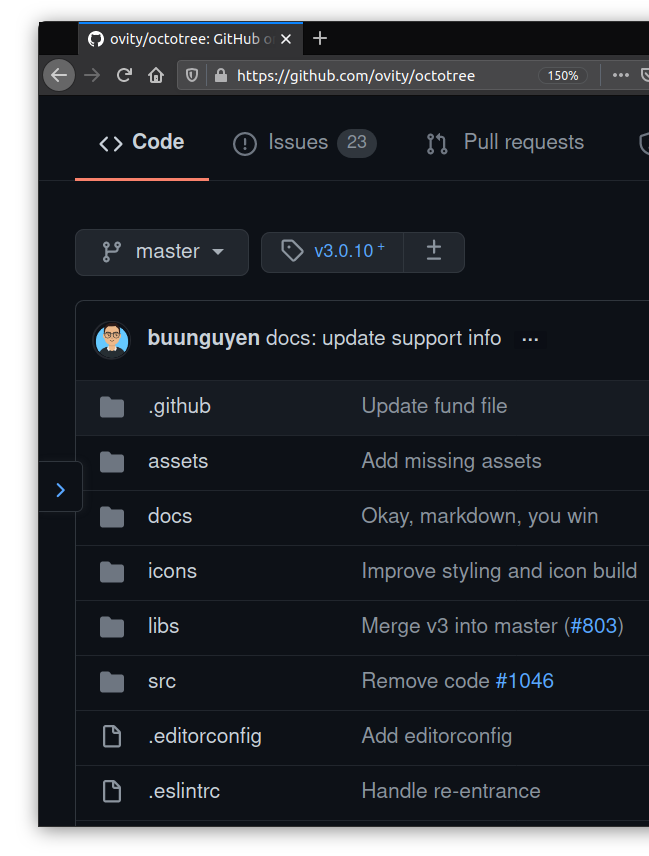Open the master branch dropdown

click(x=162, y=252)
